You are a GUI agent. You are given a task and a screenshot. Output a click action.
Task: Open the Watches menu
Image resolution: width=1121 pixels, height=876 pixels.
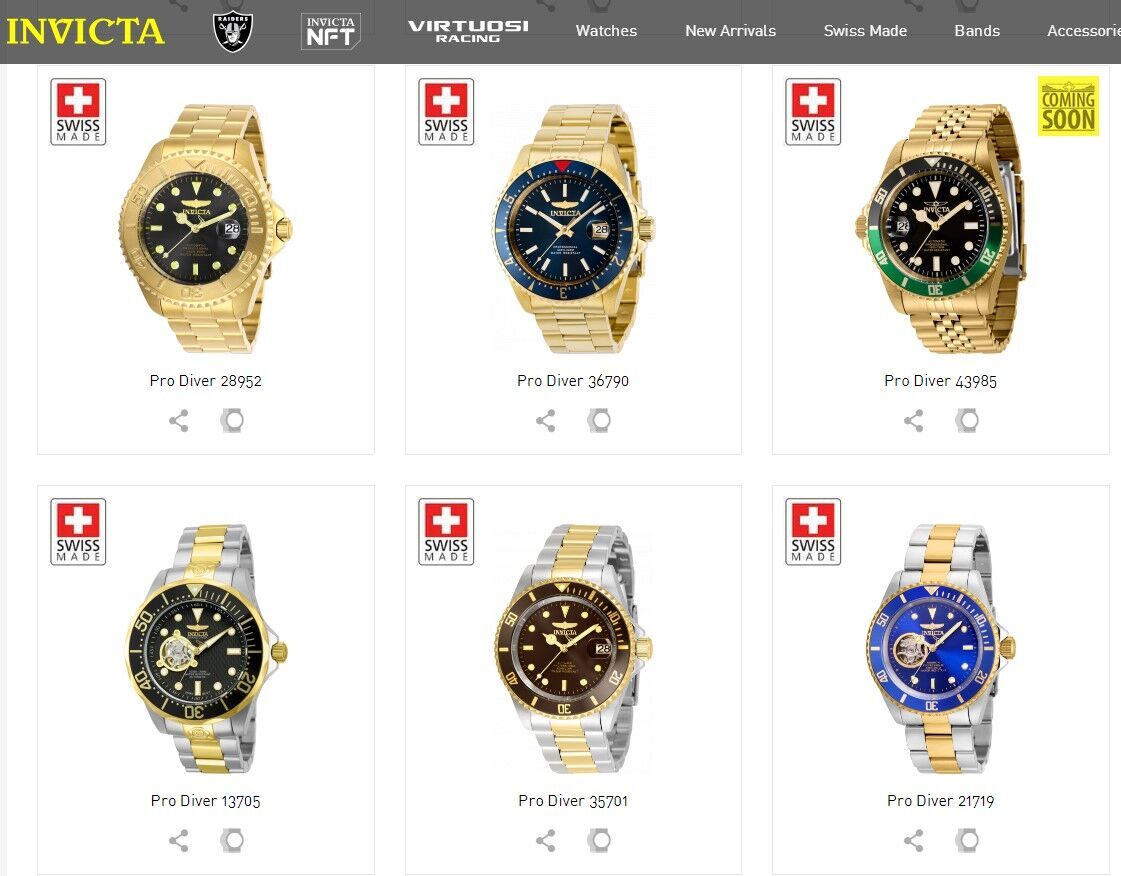tap(606, 31)
